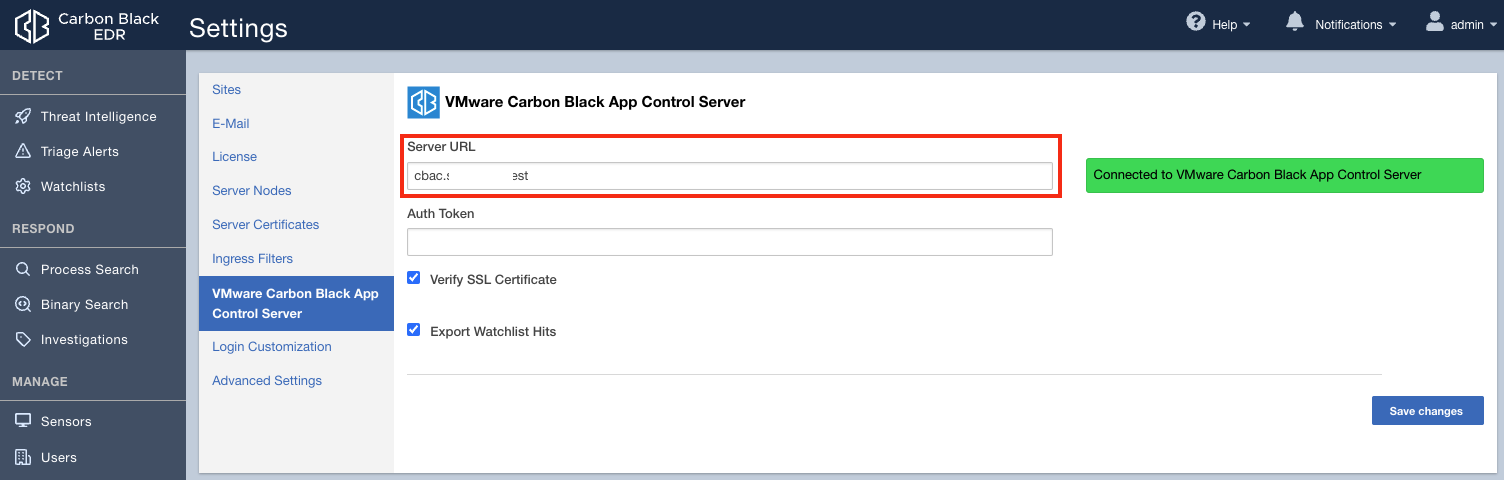Viewport: 1504px width, 480px height.
Task: Click the Users building icon
Action: pos(23,458)
